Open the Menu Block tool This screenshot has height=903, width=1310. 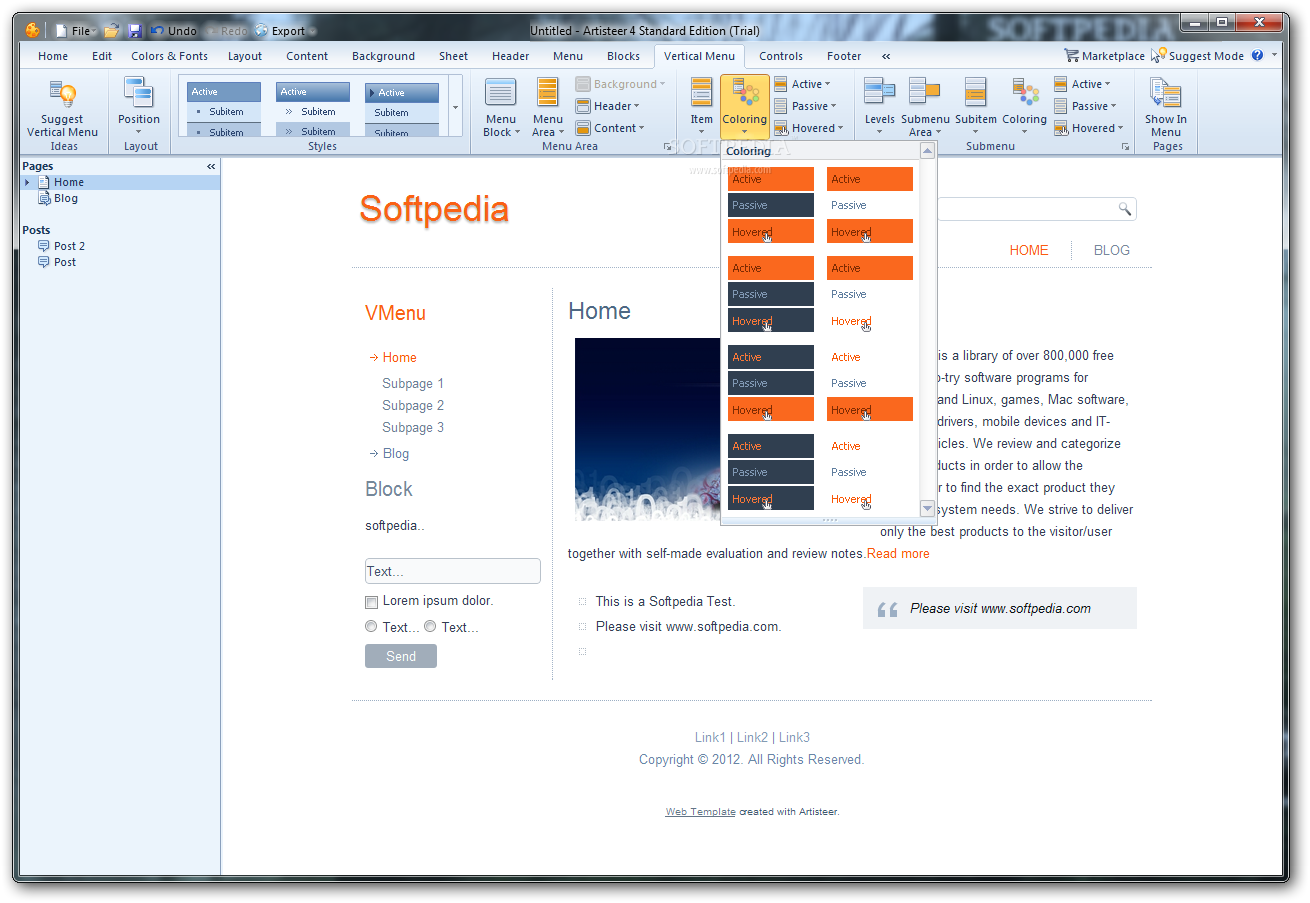(501, 107)
